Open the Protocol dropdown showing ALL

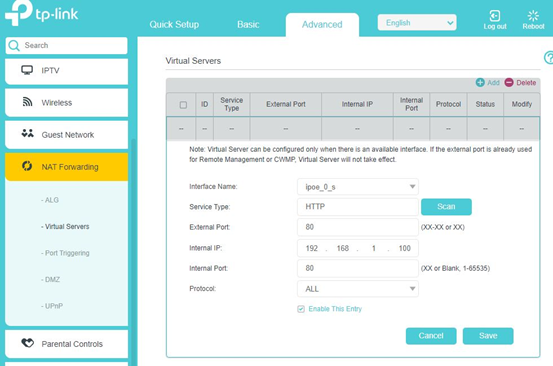358,289
